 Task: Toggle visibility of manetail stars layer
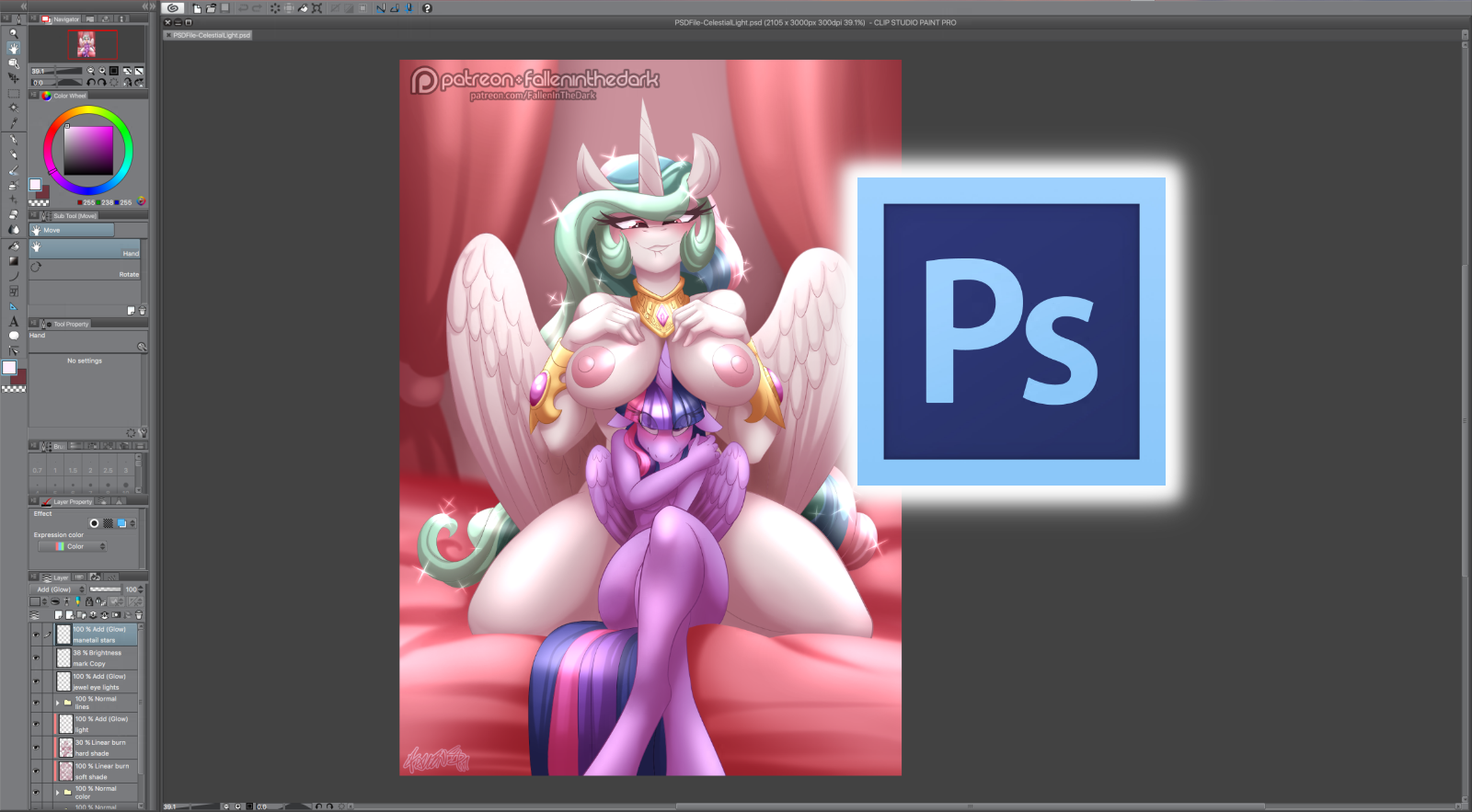tap(36, 635)
